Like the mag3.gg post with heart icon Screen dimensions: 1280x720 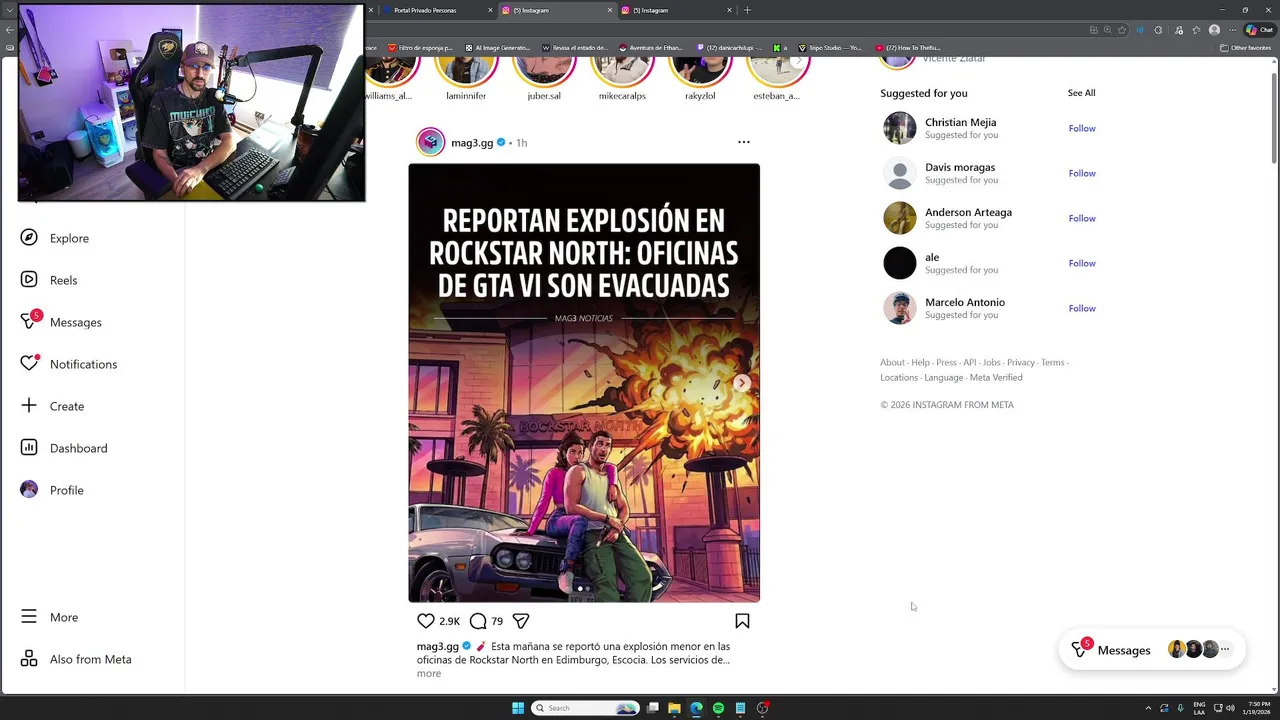point(426,621)
